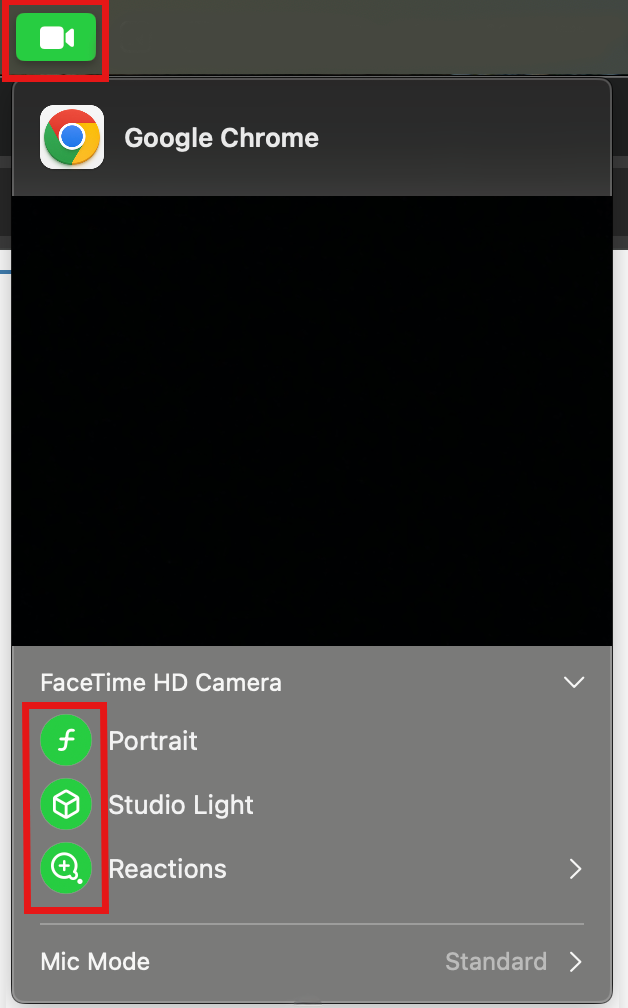
Task: Click the Google Chrome app icon
Action: [72, 137]
